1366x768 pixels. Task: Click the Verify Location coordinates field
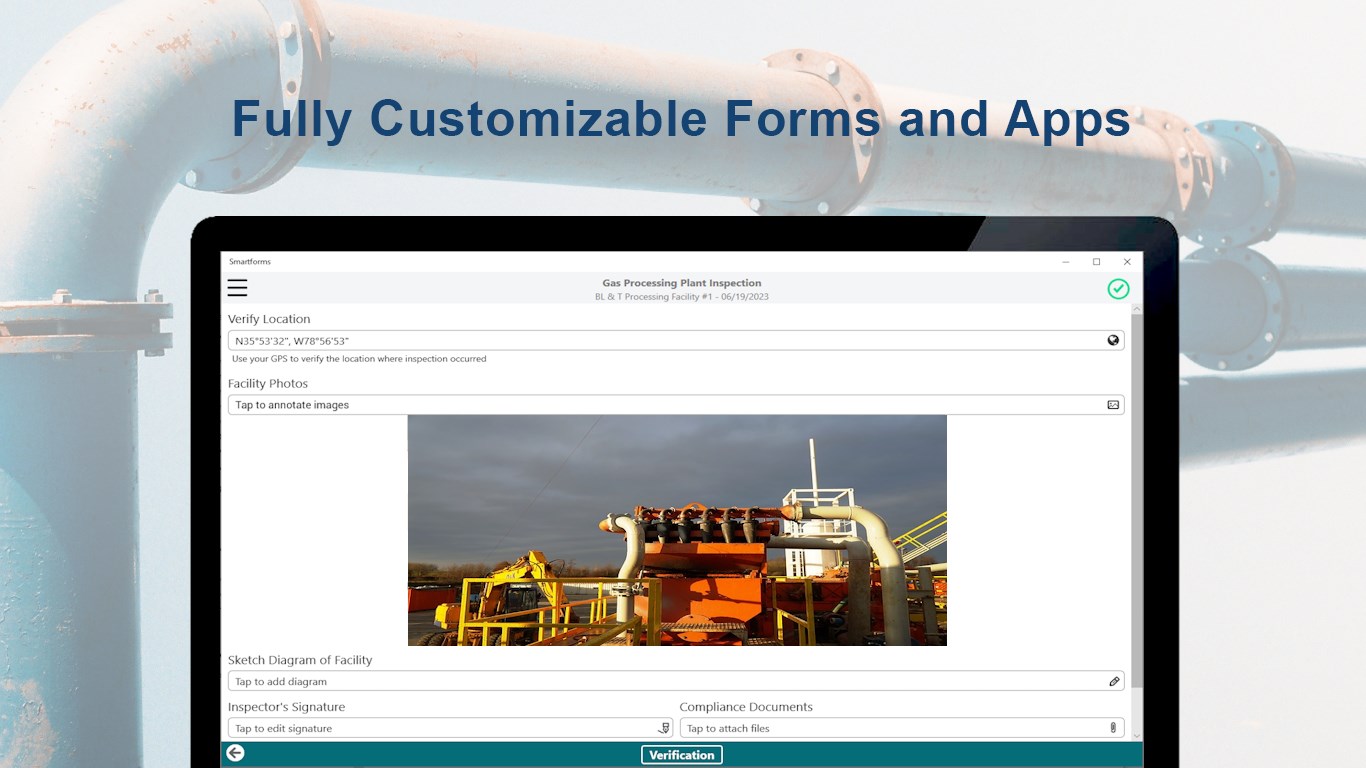676,341
